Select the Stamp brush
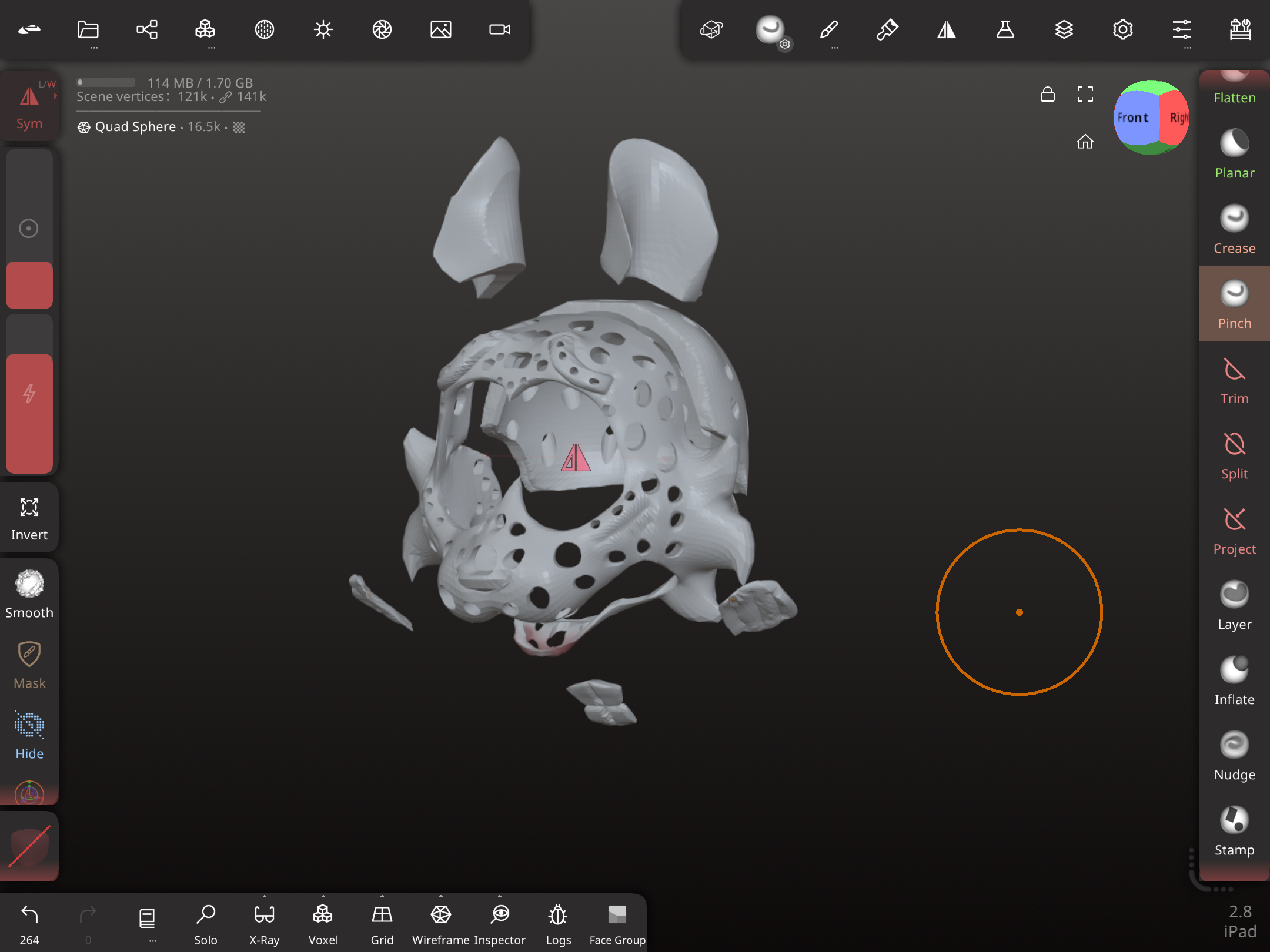 point(1235,831)
